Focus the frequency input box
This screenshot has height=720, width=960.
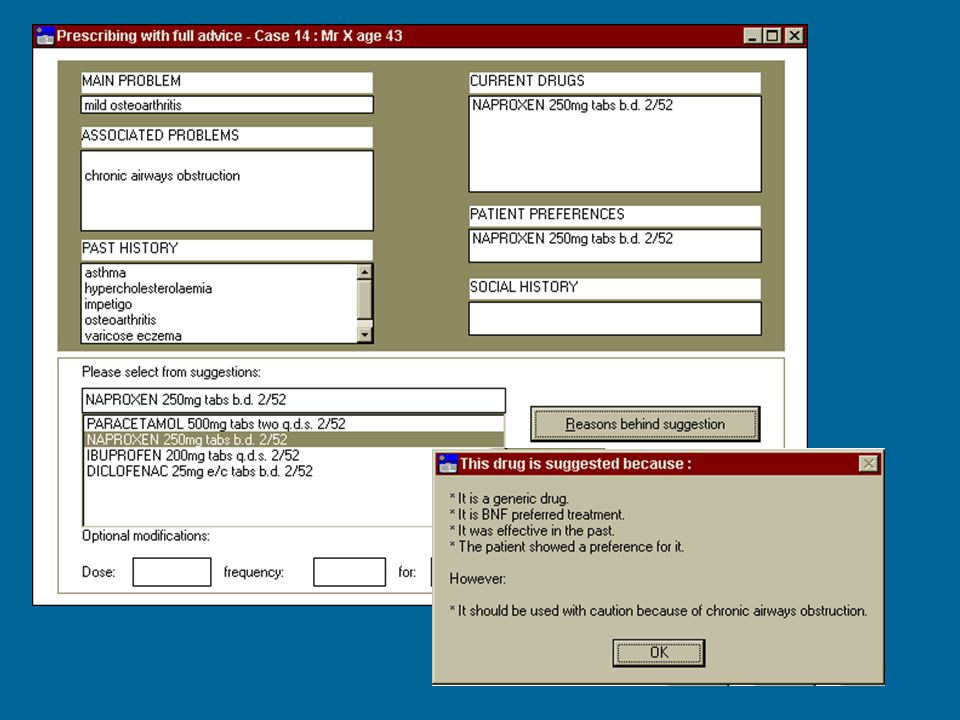pyautogui.click(x=350, y=572)
